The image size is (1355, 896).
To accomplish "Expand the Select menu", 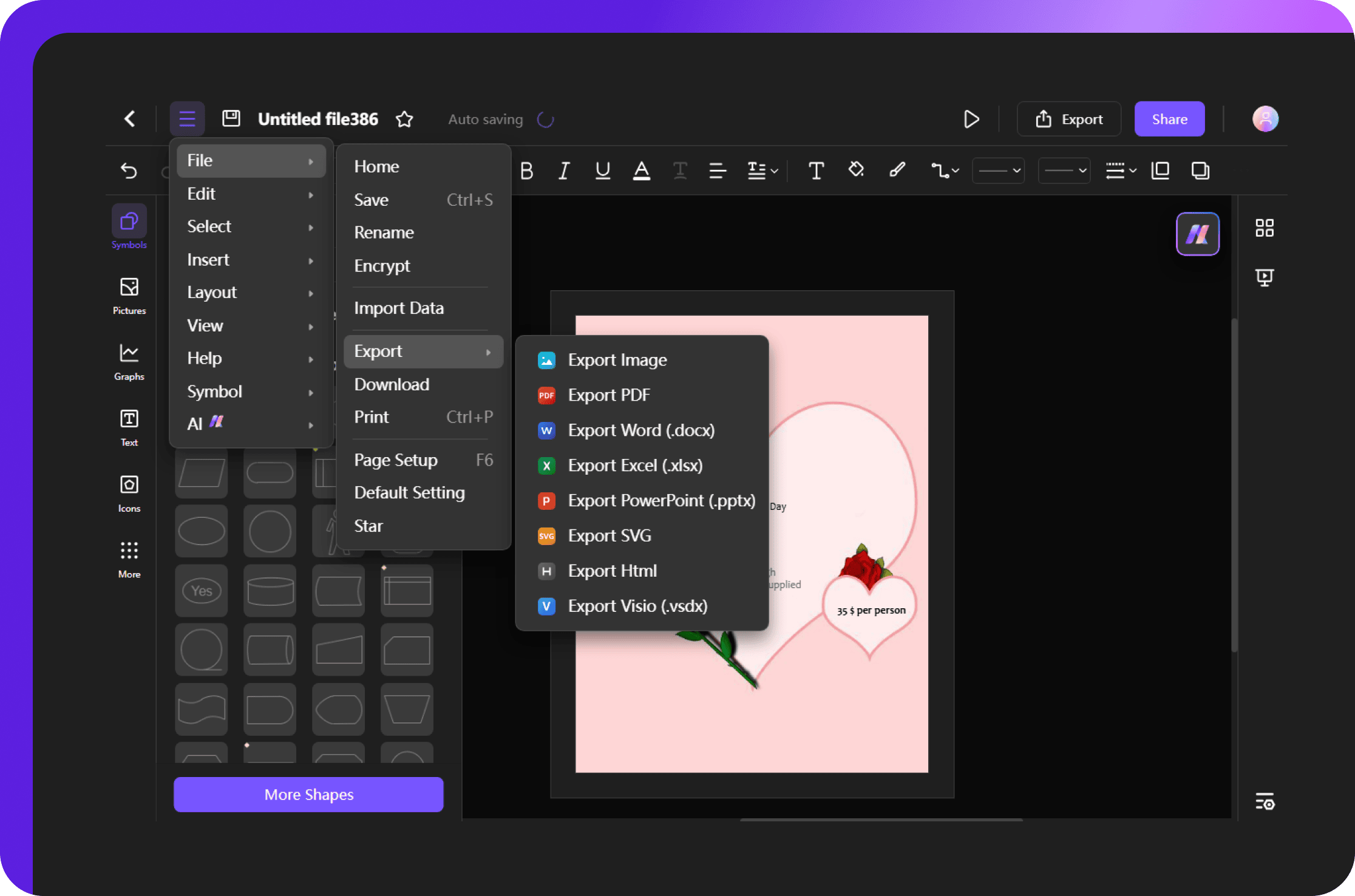I will (251, 226).
